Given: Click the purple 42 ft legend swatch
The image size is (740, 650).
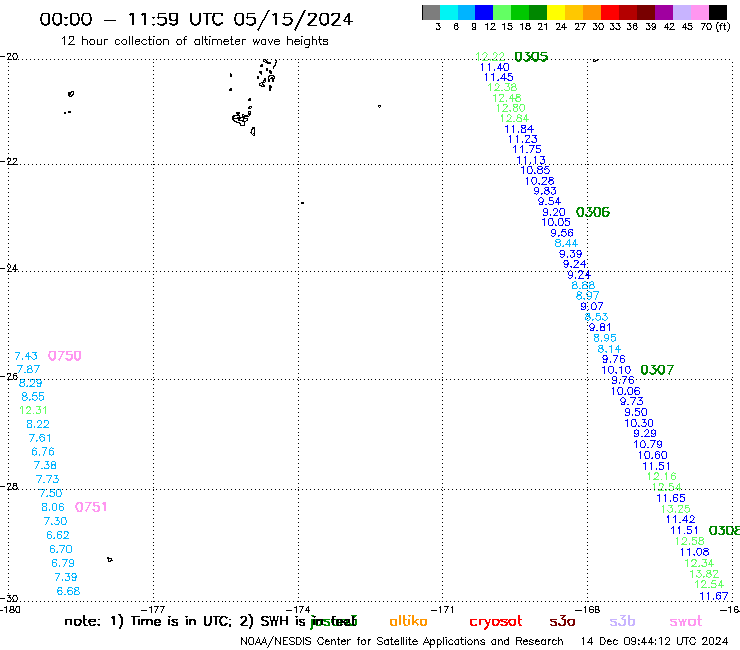Looking at the screenshot, I should pos(664,12).
